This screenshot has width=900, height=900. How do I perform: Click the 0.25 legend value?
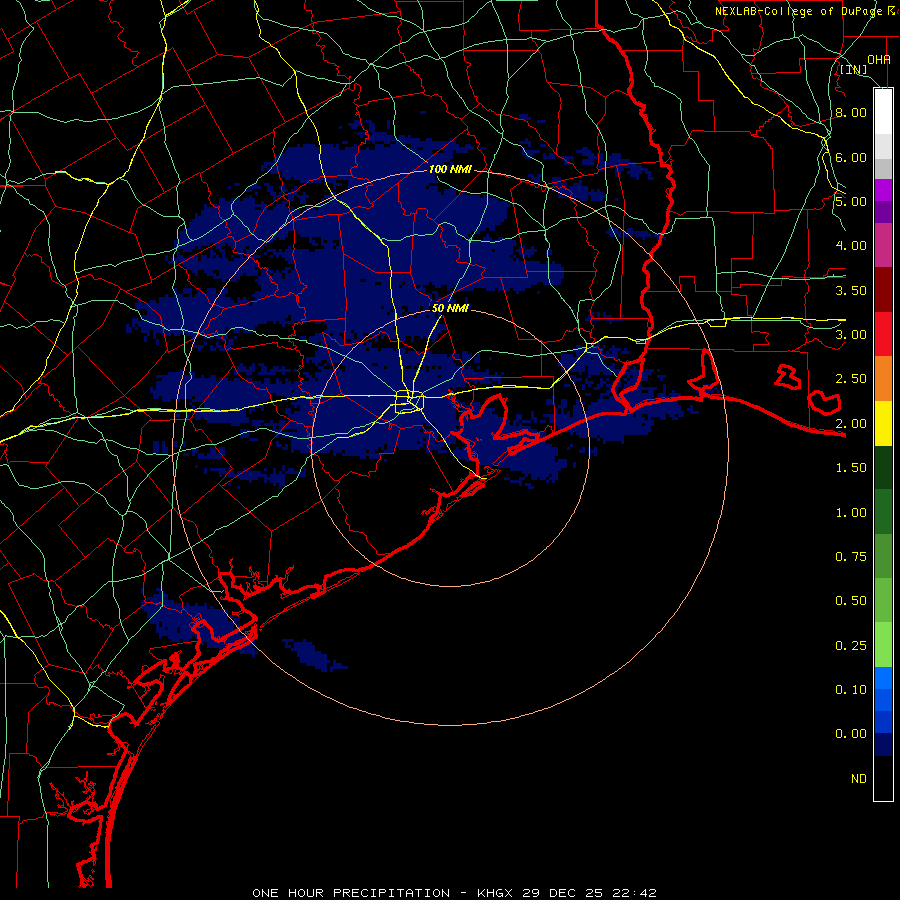851,646
